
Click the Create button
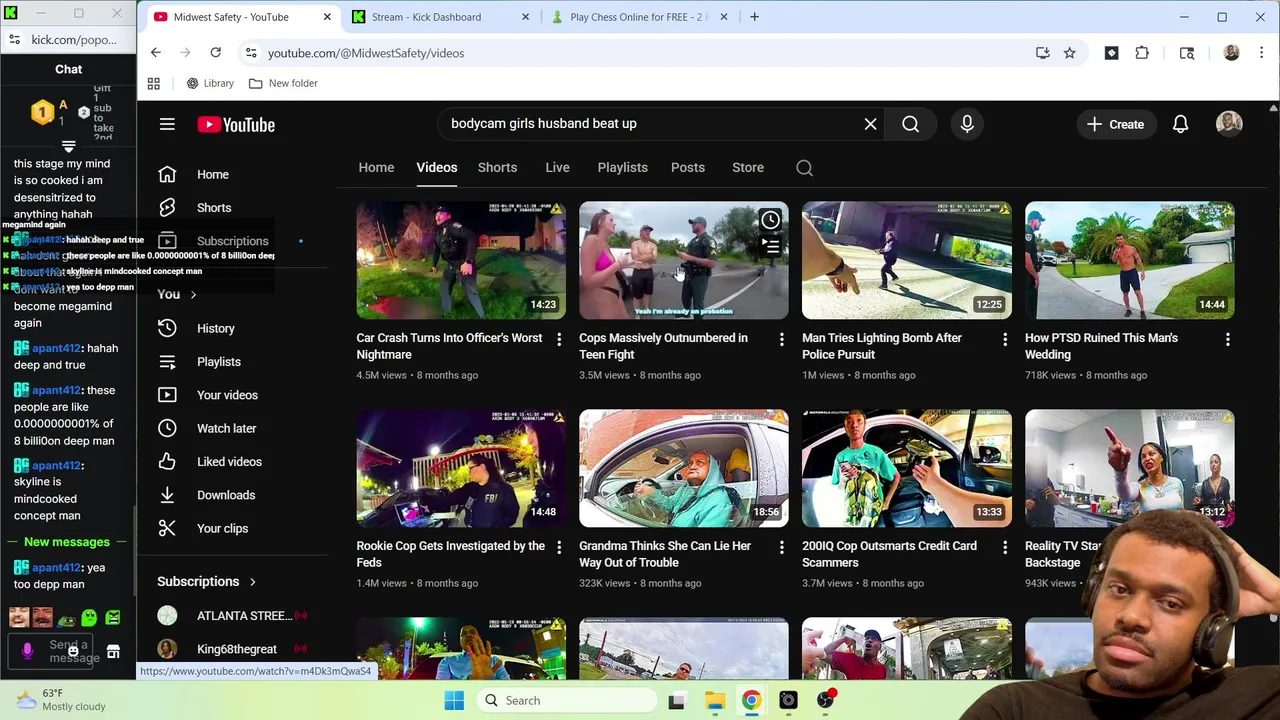tap(1115, 124)
